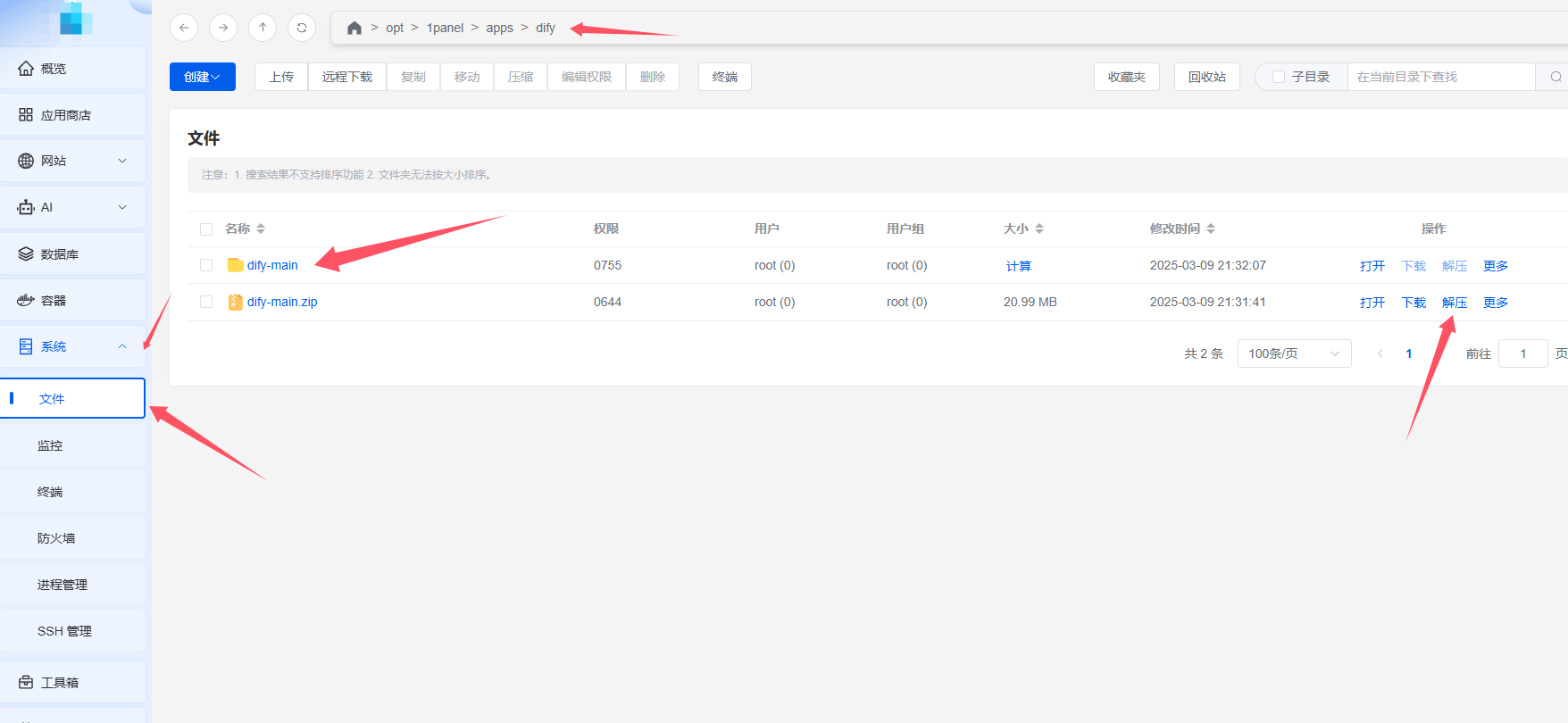Viewport: 1568px width, 723px height.
Task: Click the search in current directory field
Action: tap(1439, 77)
